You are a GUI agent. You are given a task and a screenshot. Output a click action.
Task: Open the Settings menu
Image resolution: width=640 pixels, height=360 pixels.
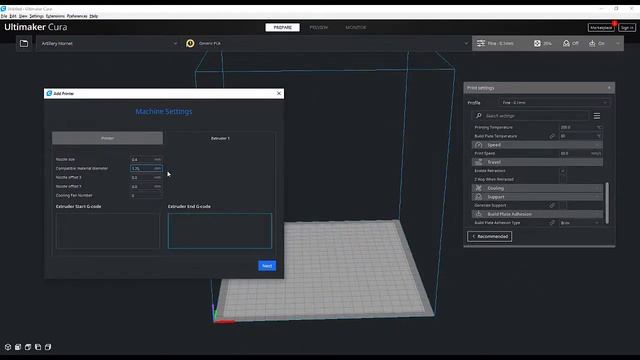click(x=36, y=16)
